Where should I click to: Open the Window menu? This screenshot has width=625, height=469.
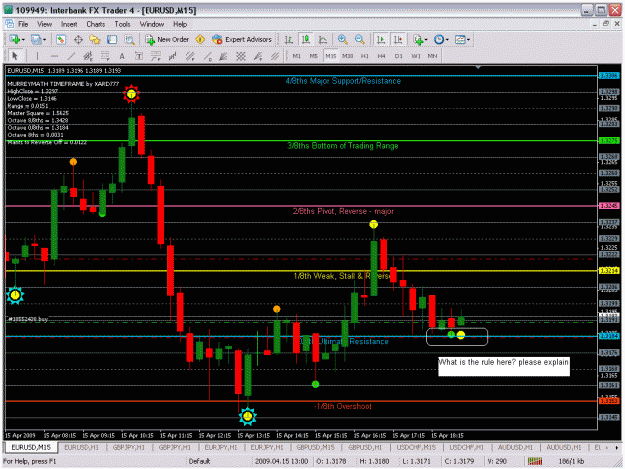coord(152,24)
